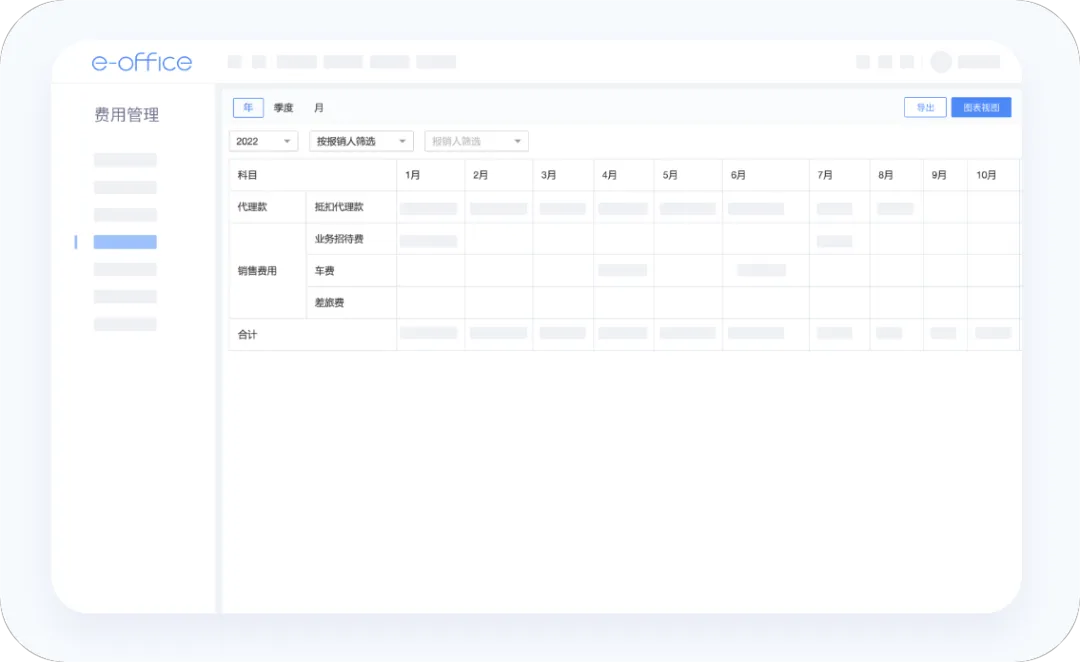Click the 6月 column header
The image size is (1080, 662).
coord(738,175)
